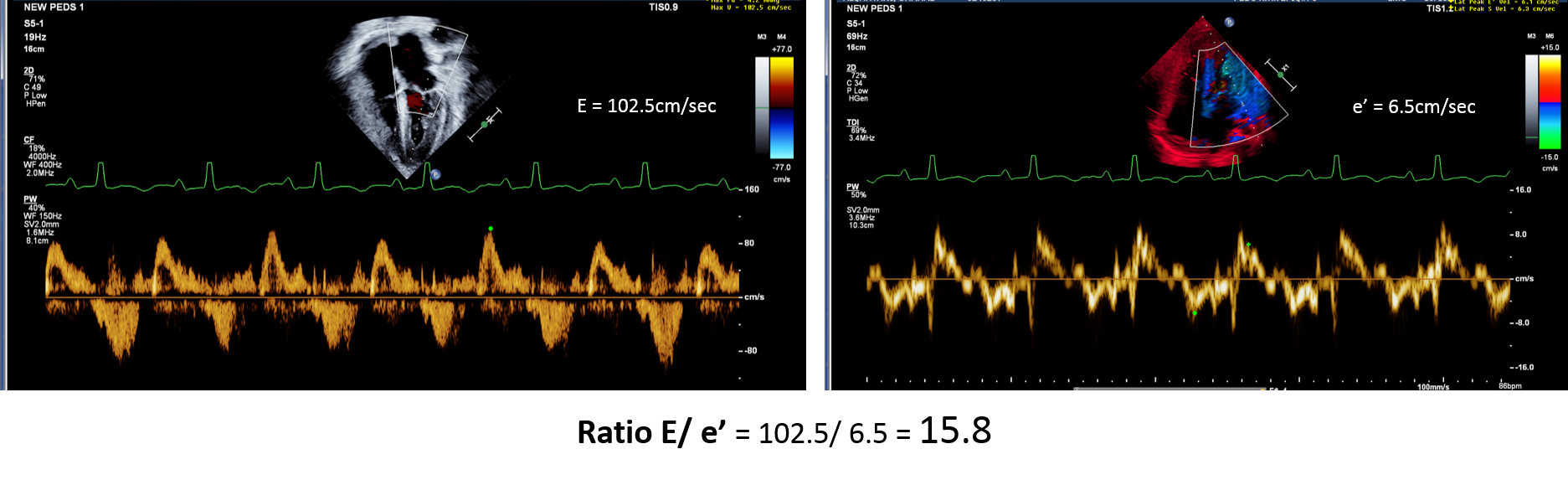Select the '19Hz' frame rate value
This screenshot has width=1568, height=480.
click(x=35, y=37)
